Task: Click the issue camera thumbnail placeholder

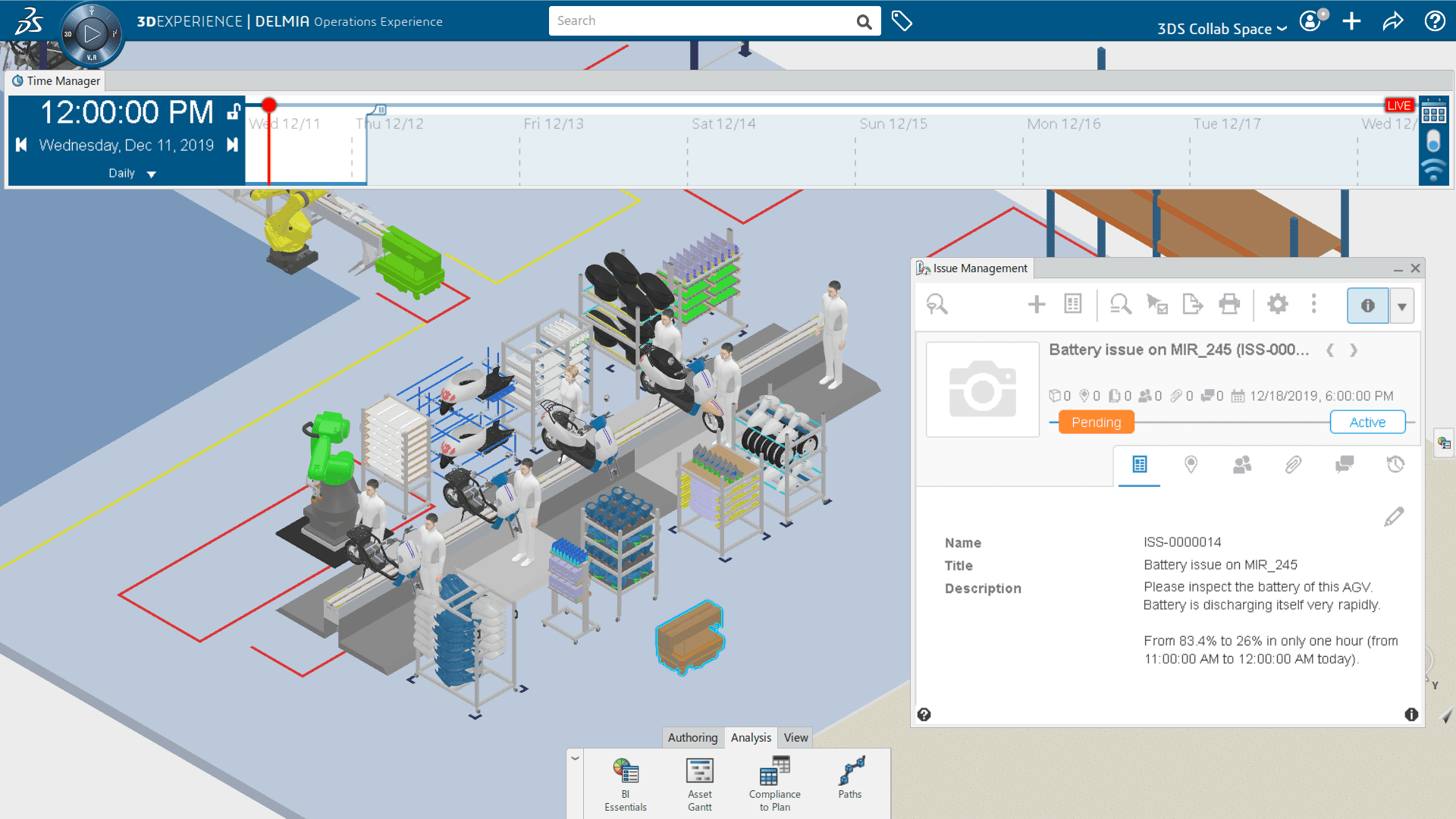Action: click(x=983, y=389)
